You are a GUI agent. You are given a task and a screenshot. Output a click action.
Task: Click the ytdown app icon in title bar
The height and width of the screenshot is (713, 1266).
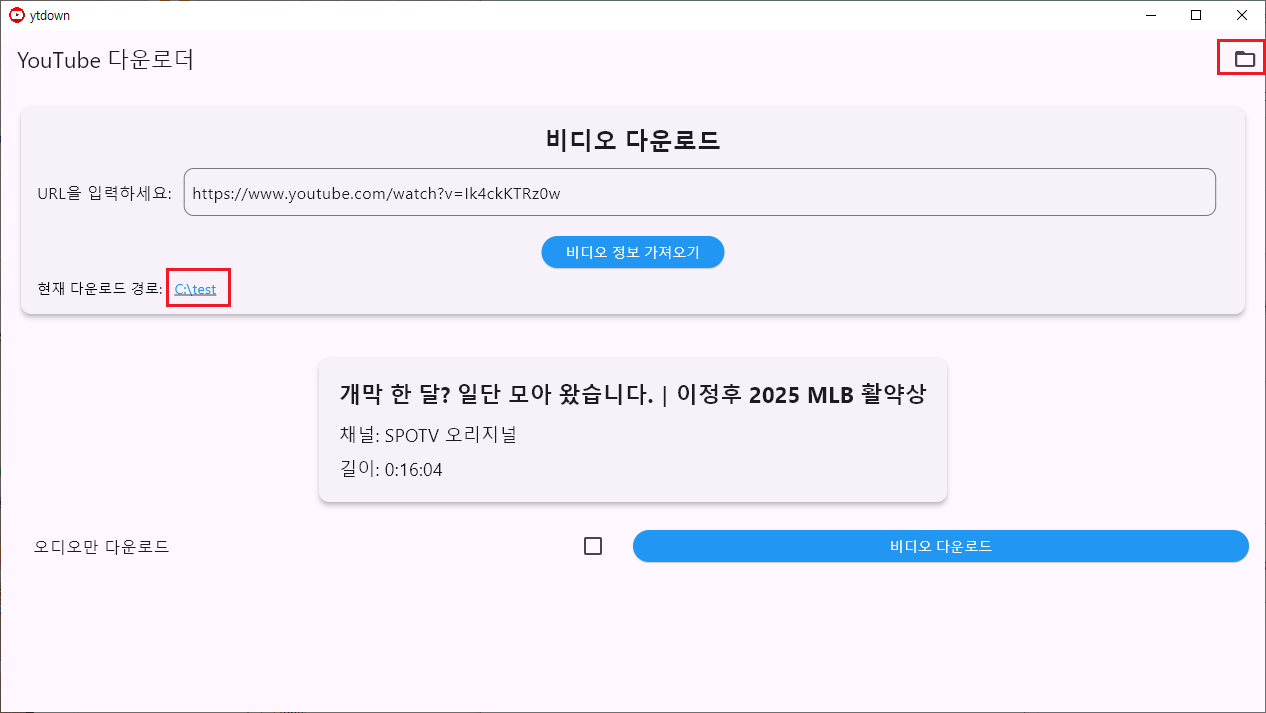tap(16, 15)
